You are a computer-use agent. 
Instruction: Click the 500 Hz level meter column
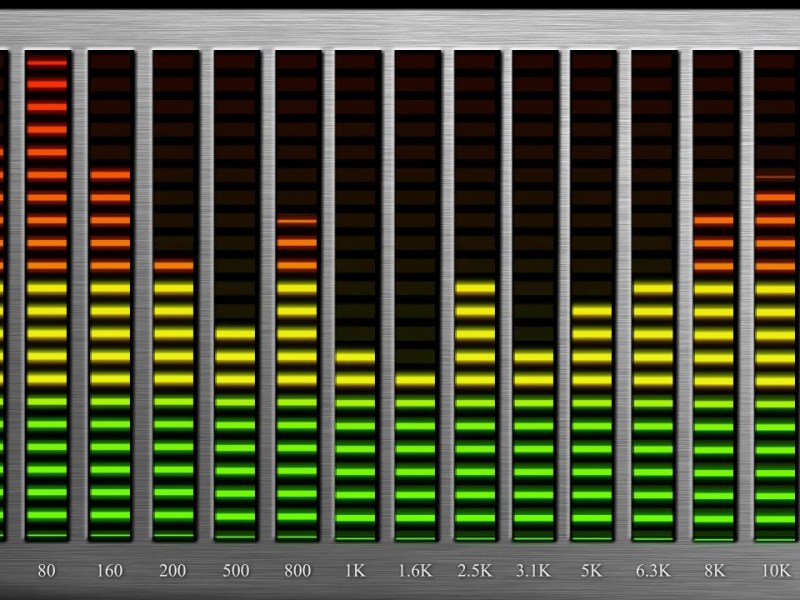point(236,295)
